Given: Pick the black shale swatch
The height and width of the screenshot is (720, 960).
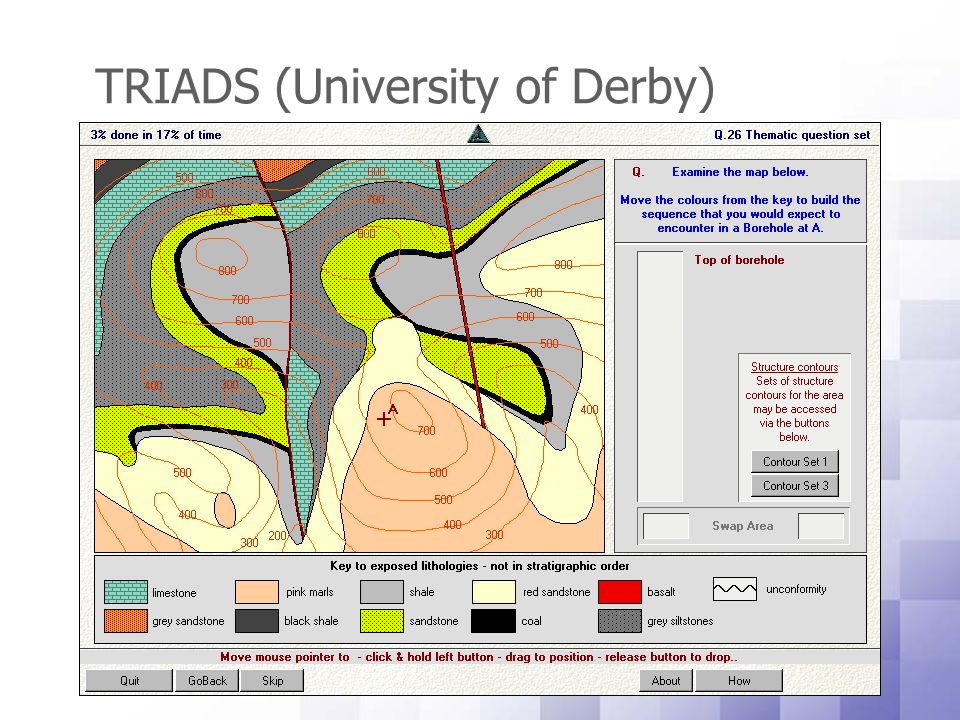Looking at the screenshot, I should pyautogui.click(x=257, y=621).
